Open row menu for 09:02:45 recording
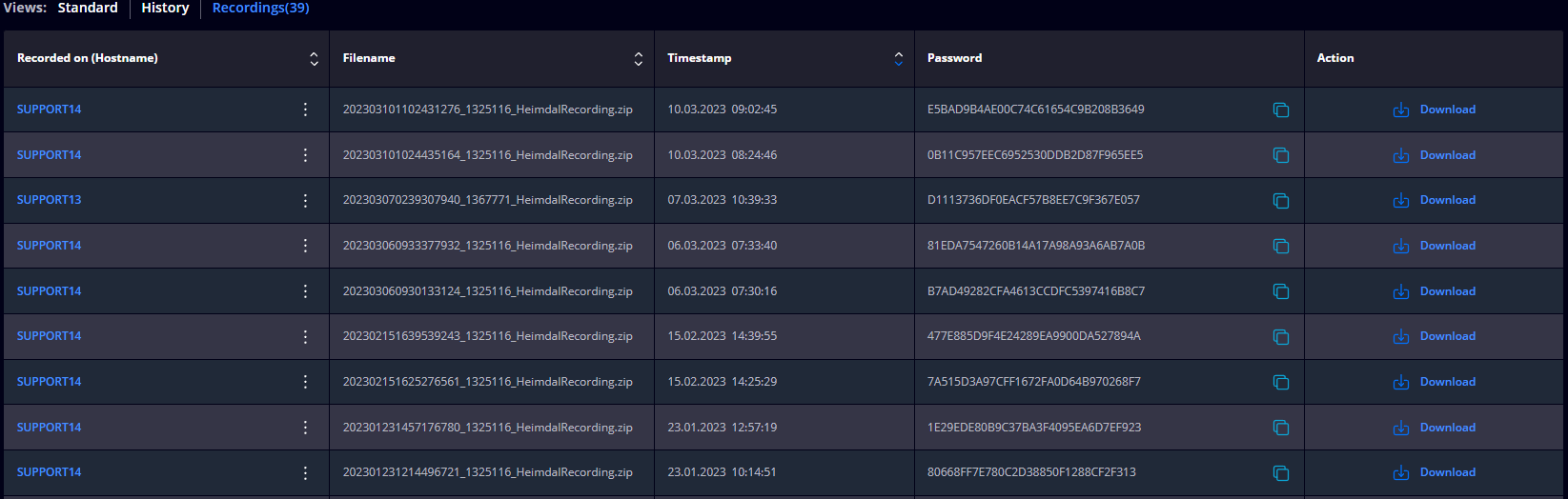 coord(305,110)
